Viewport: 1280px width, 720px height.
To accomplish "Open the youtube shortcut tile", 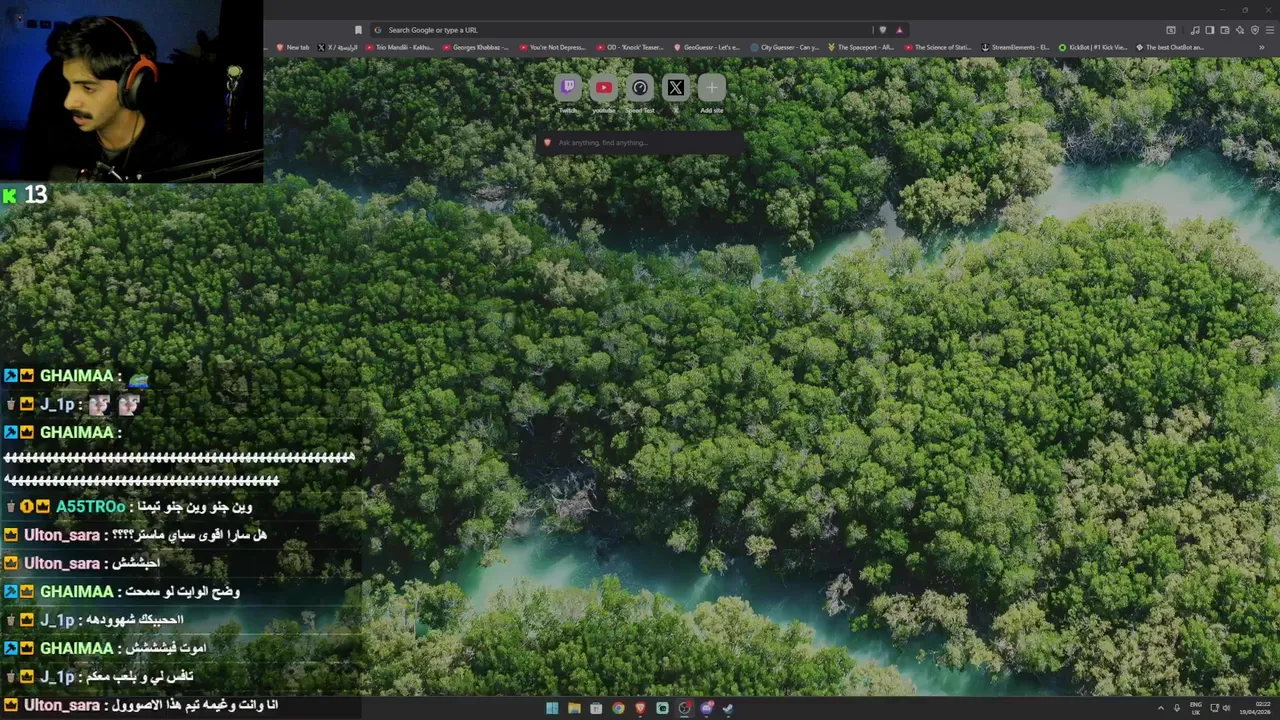I will (604, 88).
